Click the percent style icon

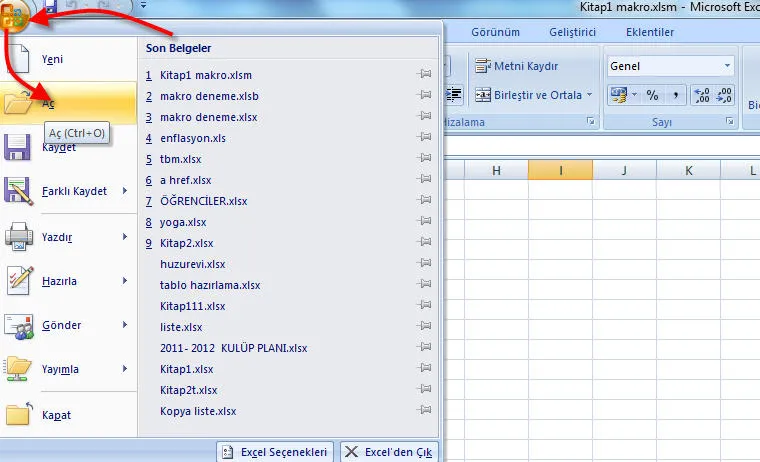[x=652, y=95]
